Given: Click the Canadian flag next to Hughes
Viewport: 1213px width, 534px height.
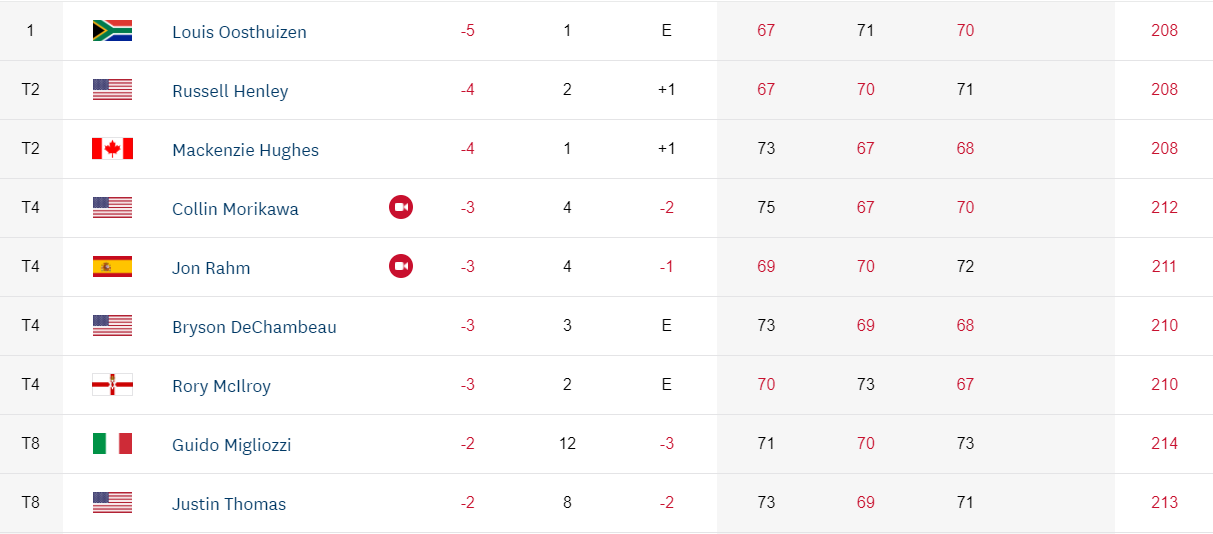Looking at the screenshot, I should tap(112, 149).
